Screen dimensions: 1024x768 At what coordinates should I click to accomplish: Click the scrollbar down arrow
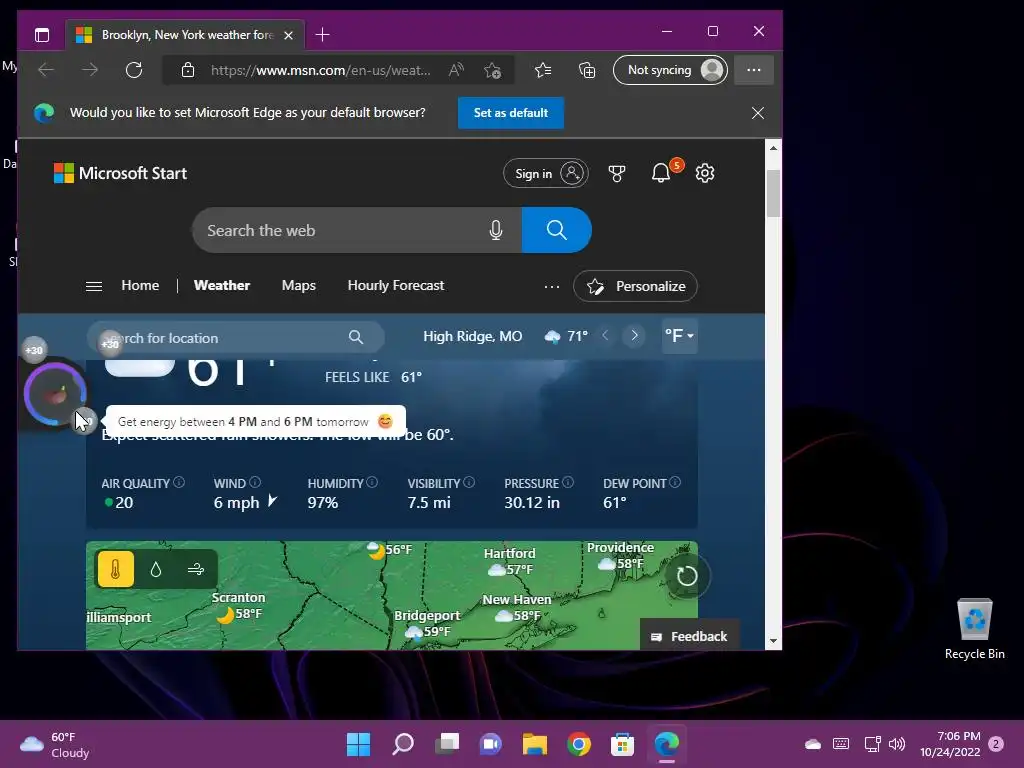click(x=773, y=641)
